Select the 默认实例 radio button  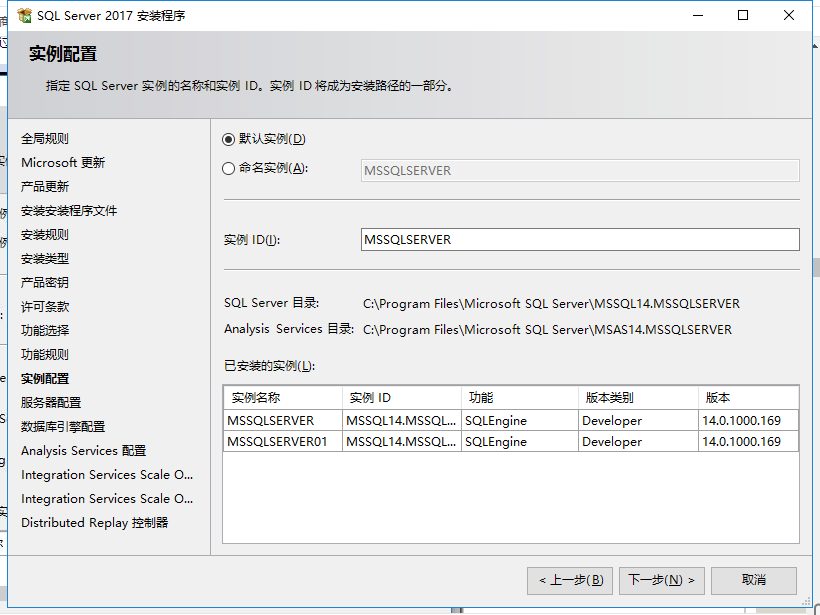[x=229, y=140]
